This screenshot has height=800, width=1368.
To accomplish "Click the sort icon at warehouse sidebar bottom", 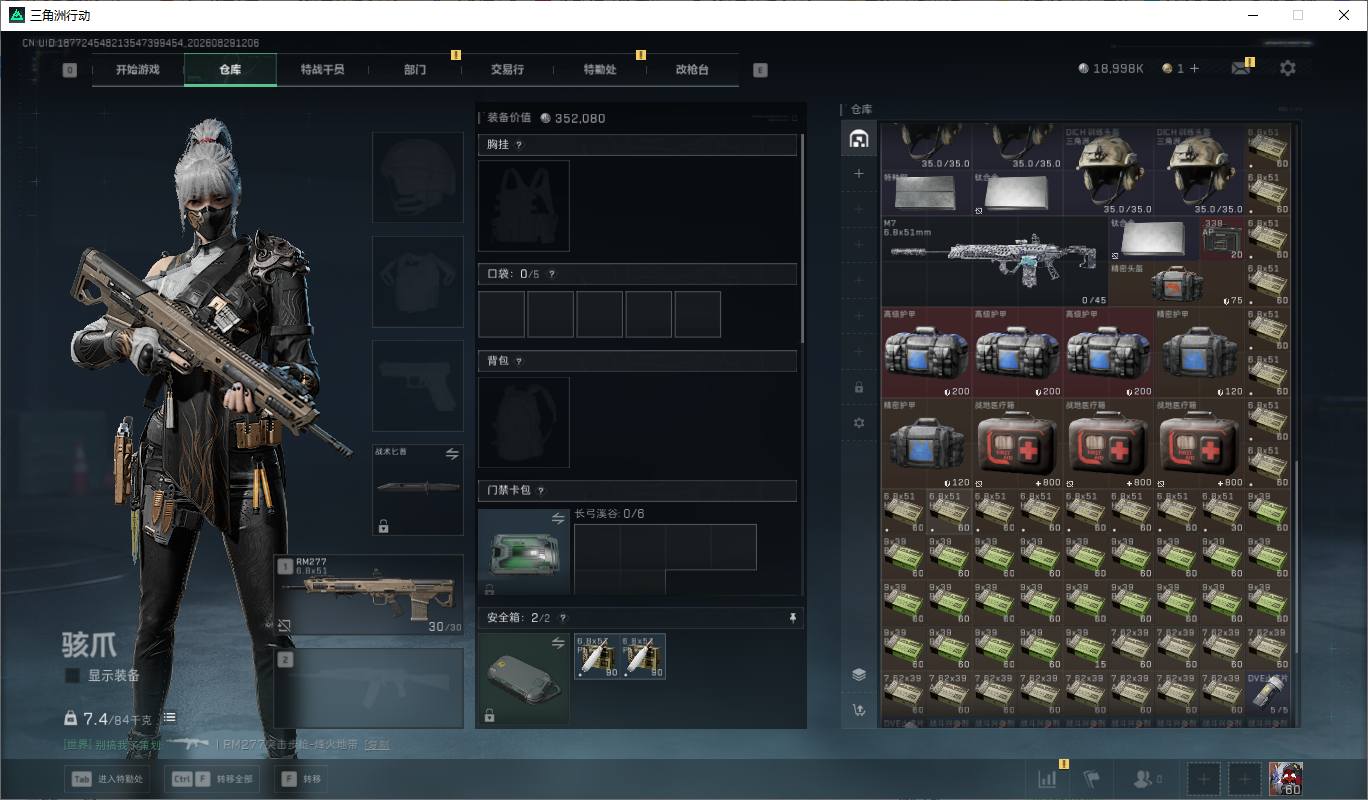I will tap(858, 710).
